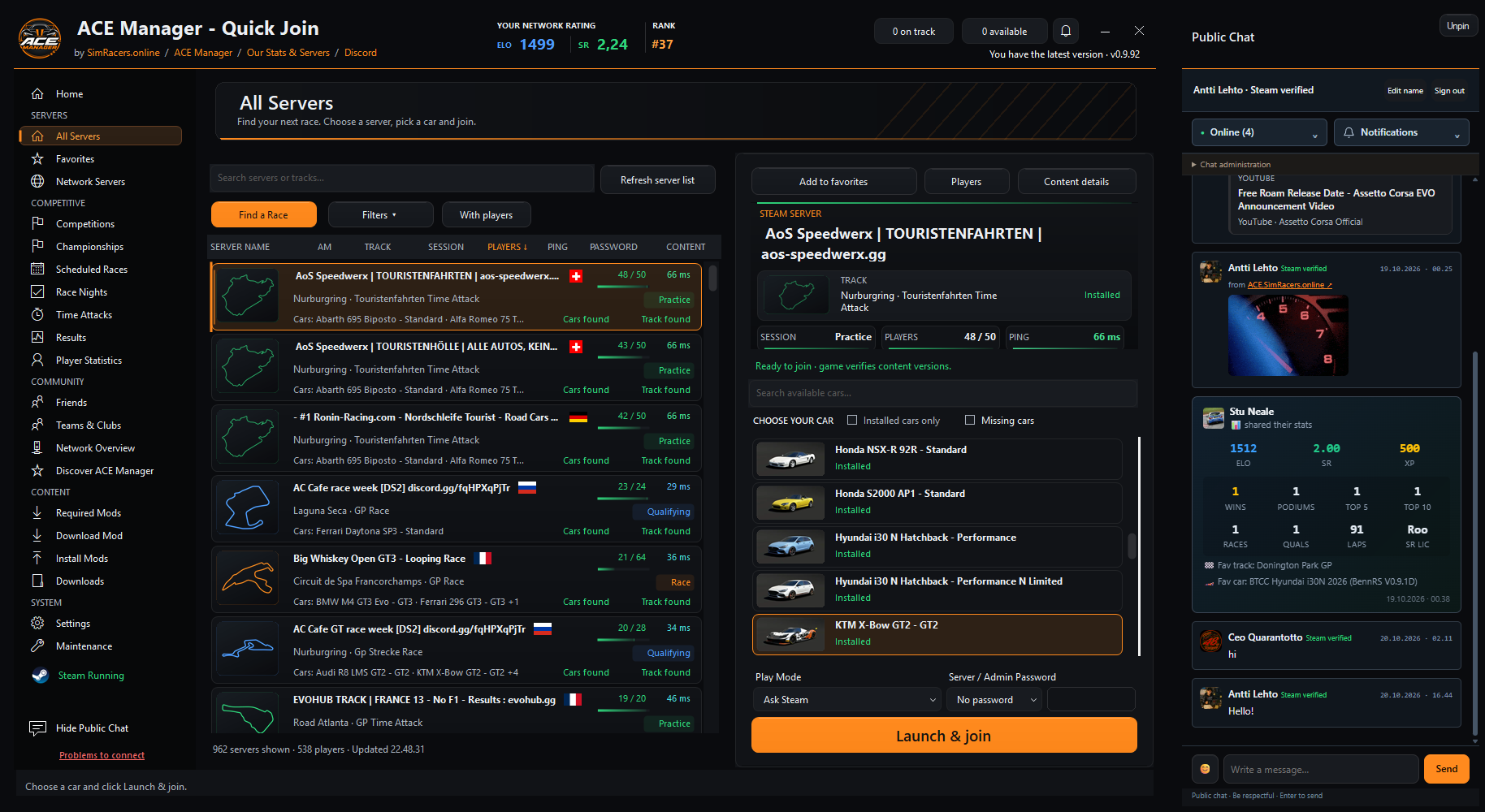Open Players button for server

click(966, 182)
